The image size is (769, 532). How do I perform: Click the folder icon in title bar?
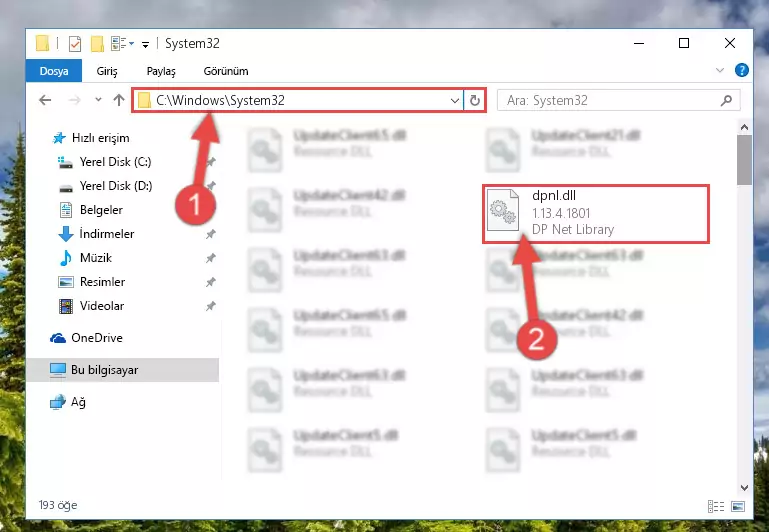[43, 43]
